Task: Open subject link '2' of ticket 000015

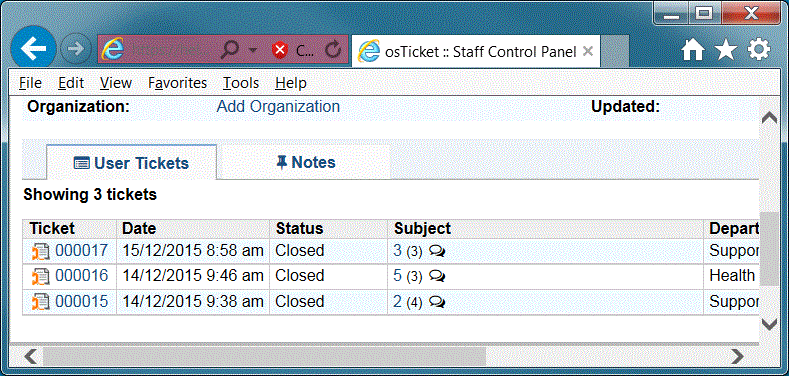Action: pos(398,302)
